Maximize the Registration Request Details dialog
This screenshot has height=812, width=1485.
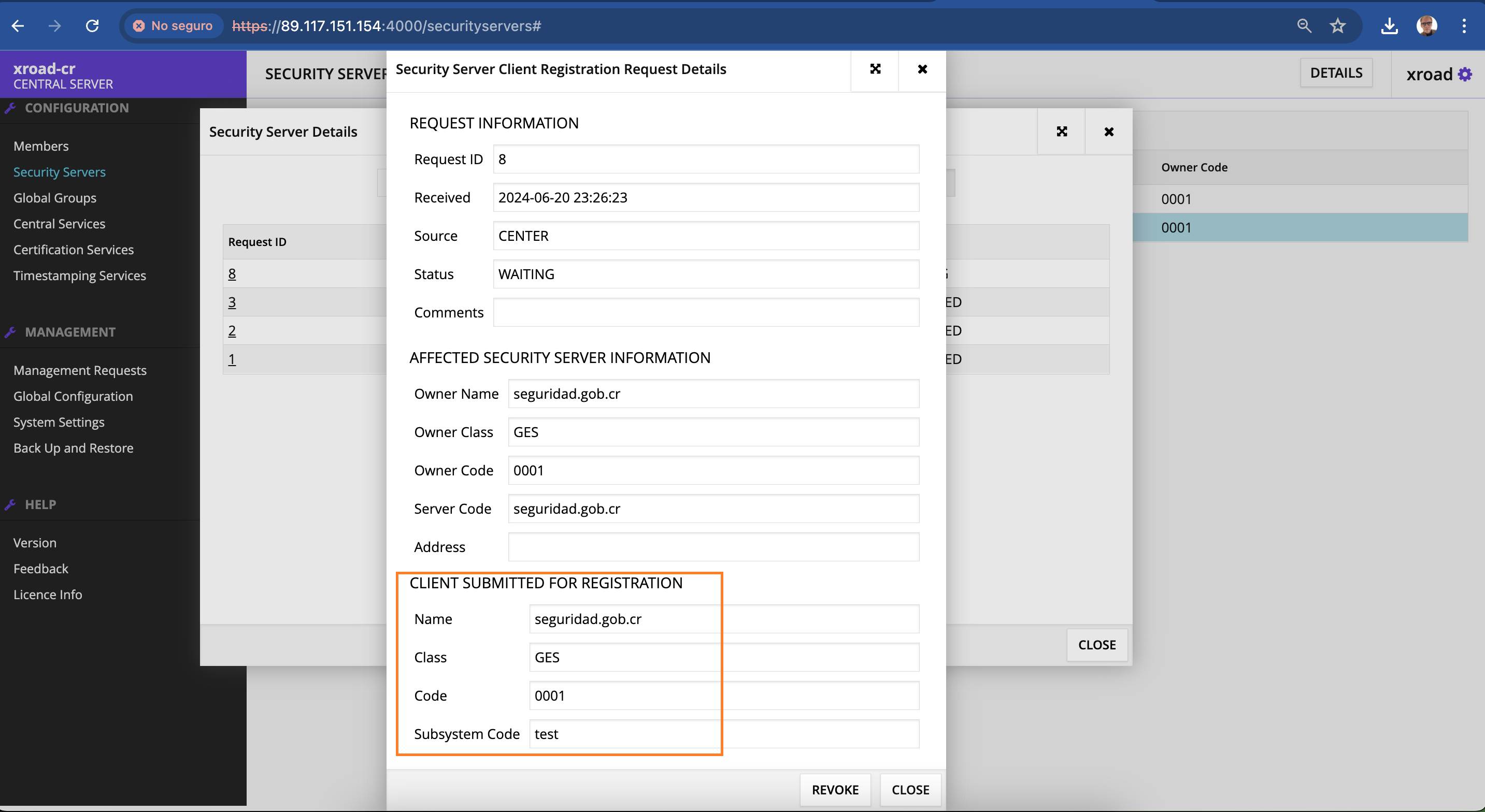875,69
